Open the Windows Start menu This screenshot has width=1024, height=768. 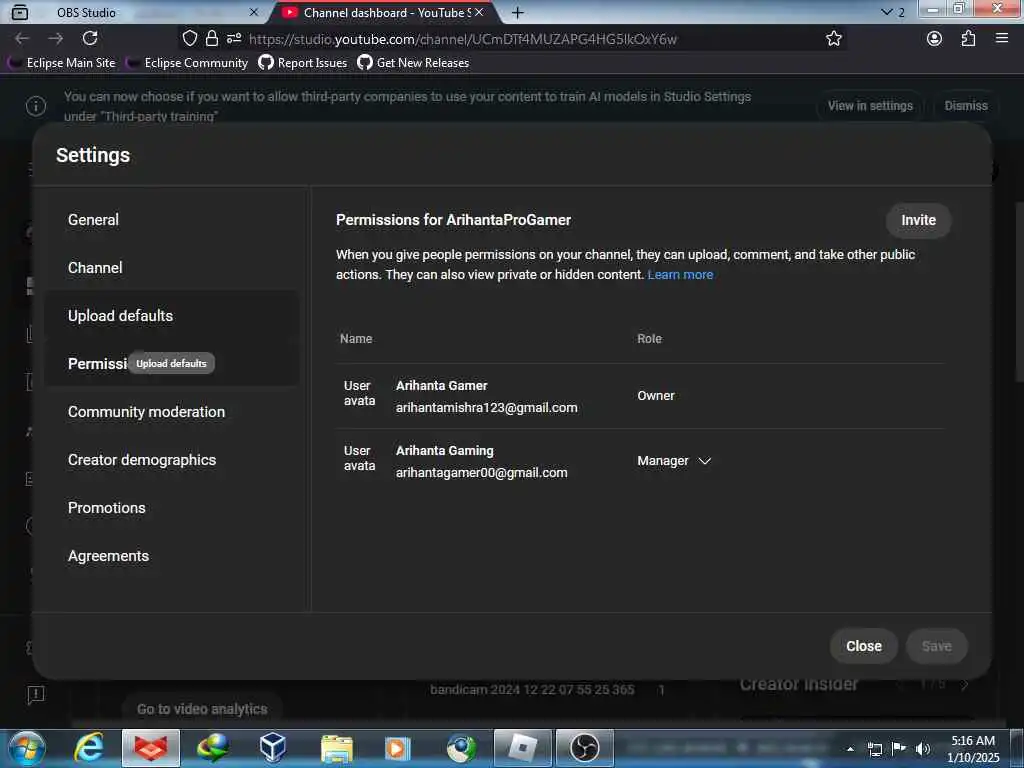(x=27, y=748)
